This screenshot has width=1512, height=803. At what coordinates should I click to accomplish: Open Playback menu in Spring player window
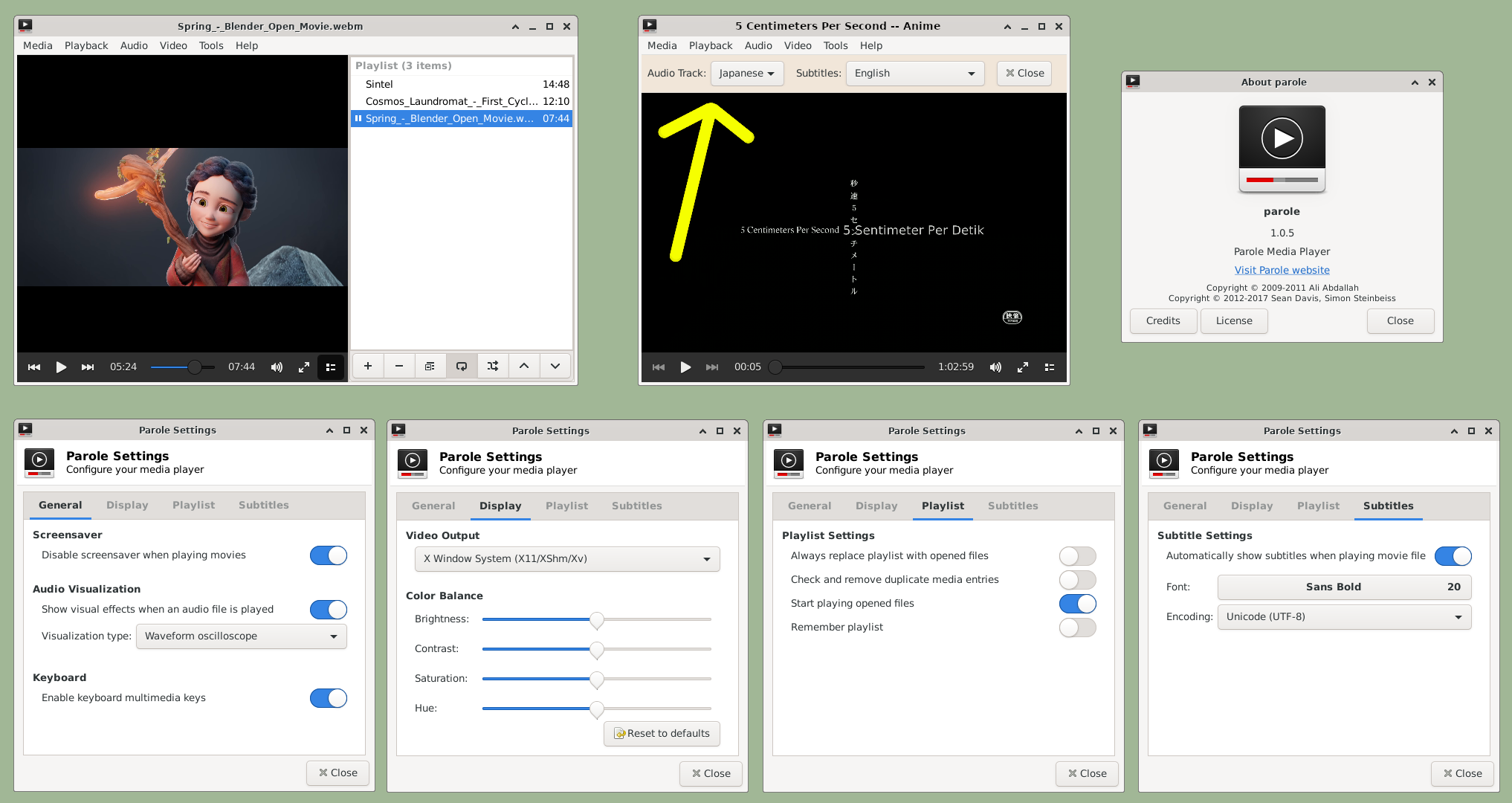point(86,45)
